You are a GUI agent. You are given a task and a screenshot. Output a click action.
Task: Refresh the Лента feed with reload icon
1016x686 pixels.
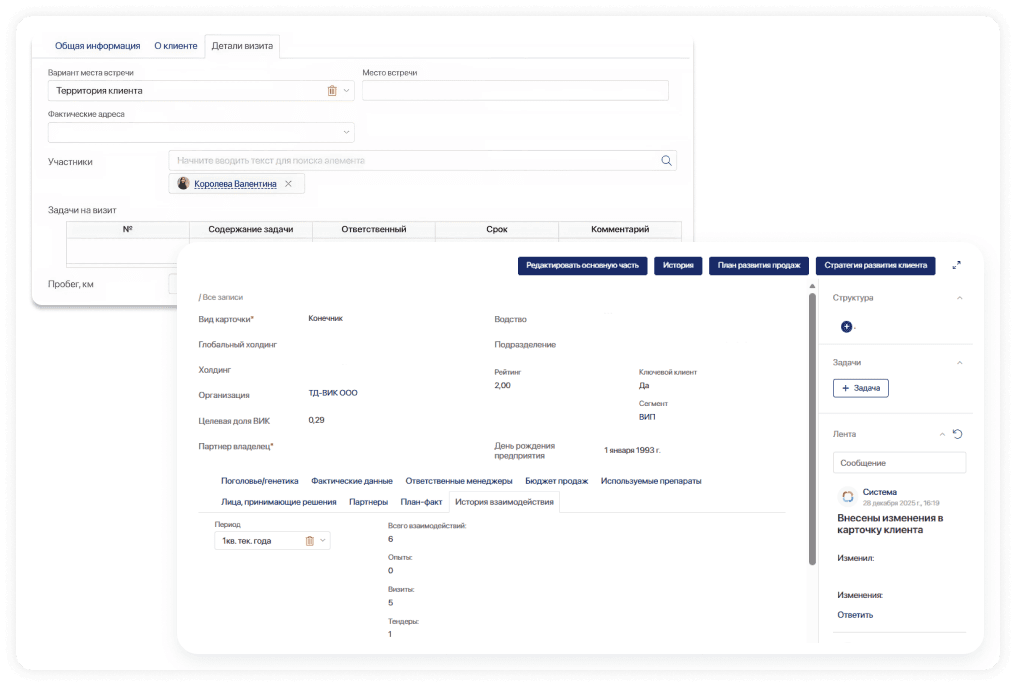tap(957, 434)
